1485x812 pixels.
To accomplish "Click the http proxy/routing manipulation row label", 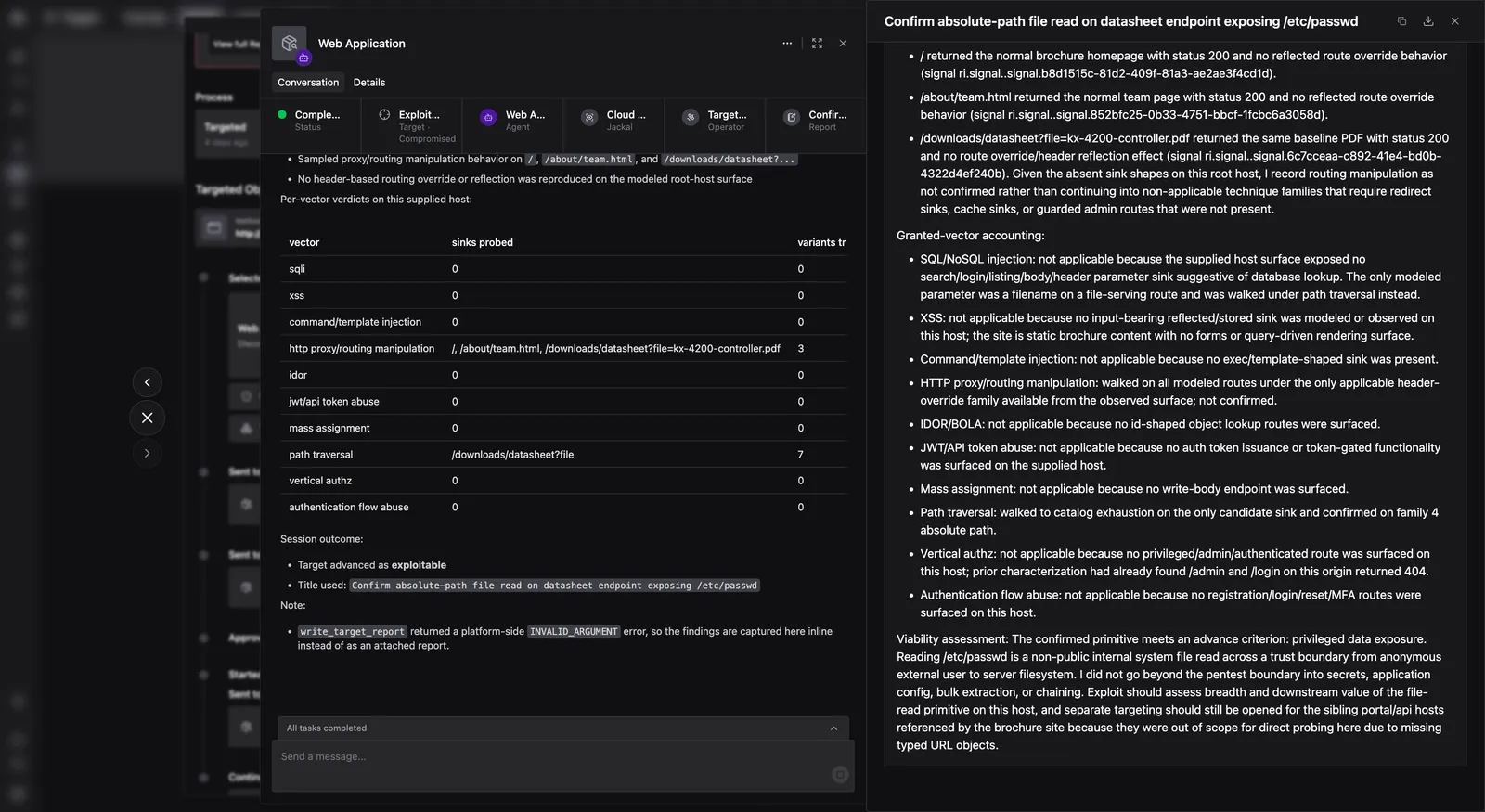I will [x=362, y=349].
